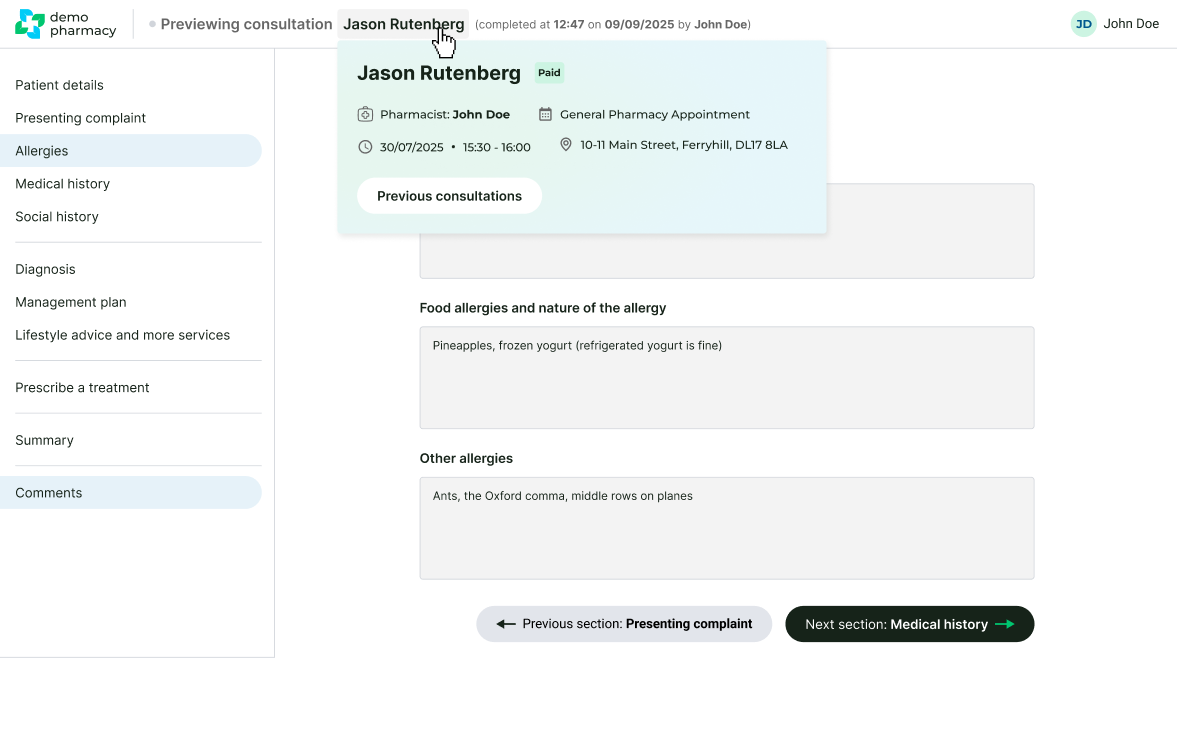Click the clock icon beside appointment time
Screen dimensions: 1177x729
pos(365,147)
